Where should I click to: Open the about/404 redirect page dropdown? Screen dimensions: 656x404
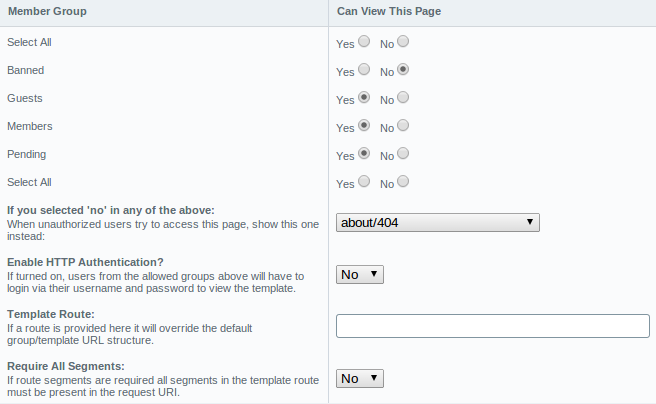click(x=438, y=222)
